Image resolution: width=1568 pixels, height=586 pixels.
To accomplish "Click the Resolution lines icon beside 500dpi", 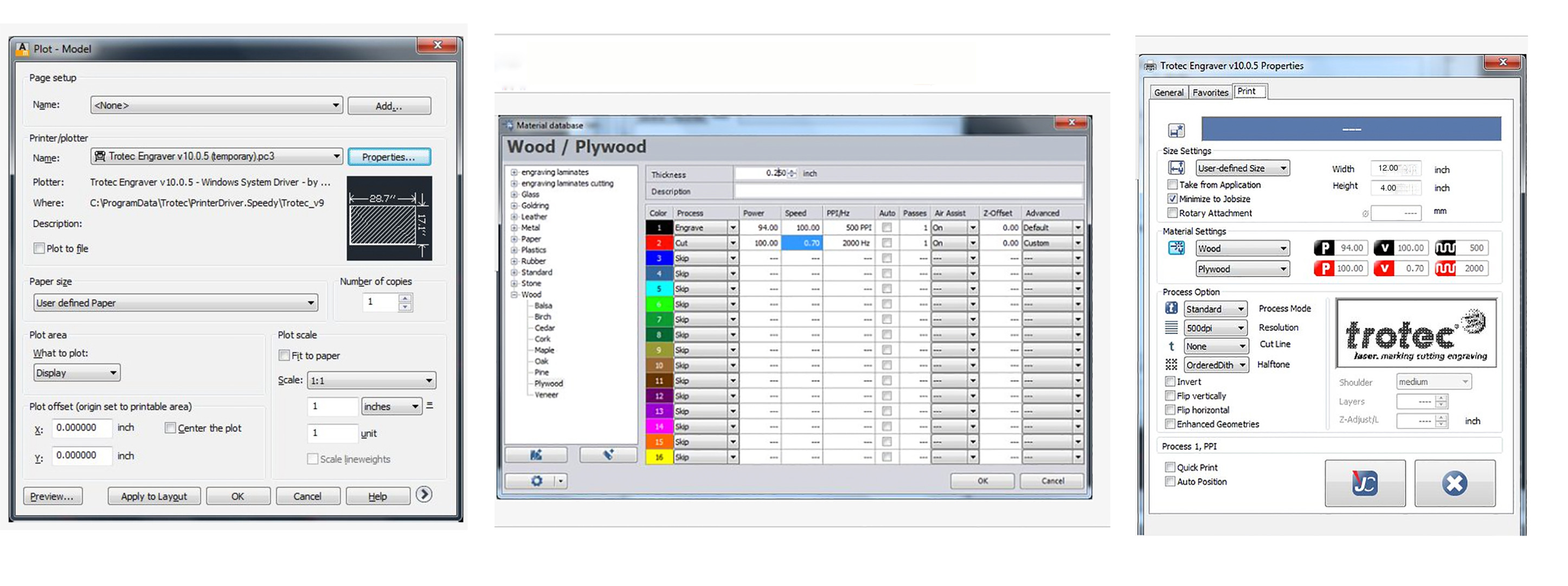I will click(1171, 328).
